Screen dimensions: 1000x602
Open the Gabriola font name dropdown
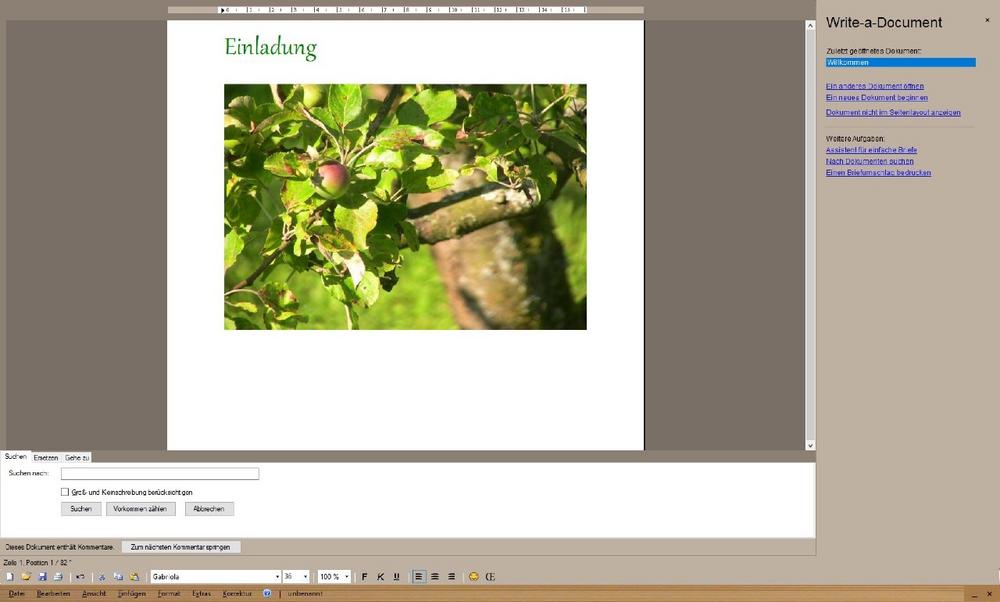pyautogui.click(x=277, y=576)
